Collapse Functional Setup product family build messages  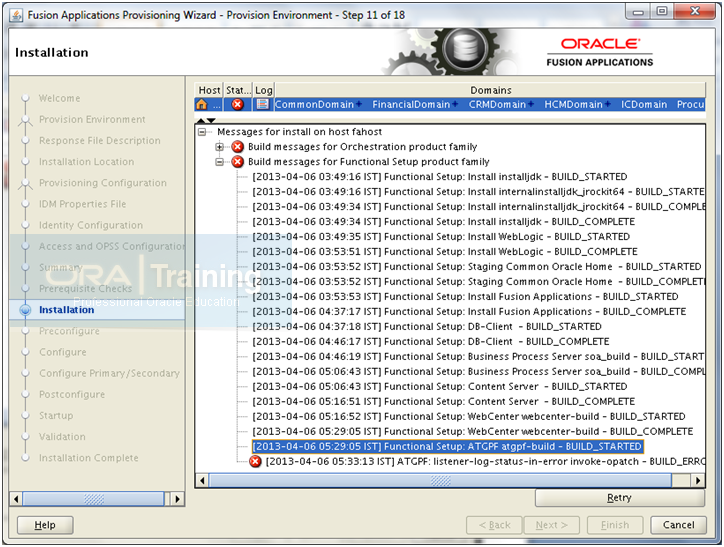pos(219,162)
